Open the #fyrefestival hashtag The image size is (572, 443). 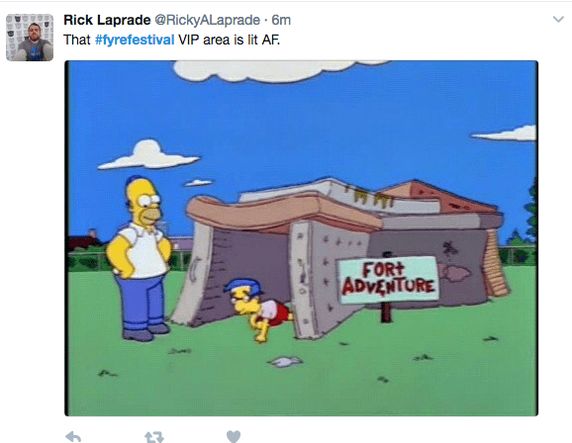[135, 40]
